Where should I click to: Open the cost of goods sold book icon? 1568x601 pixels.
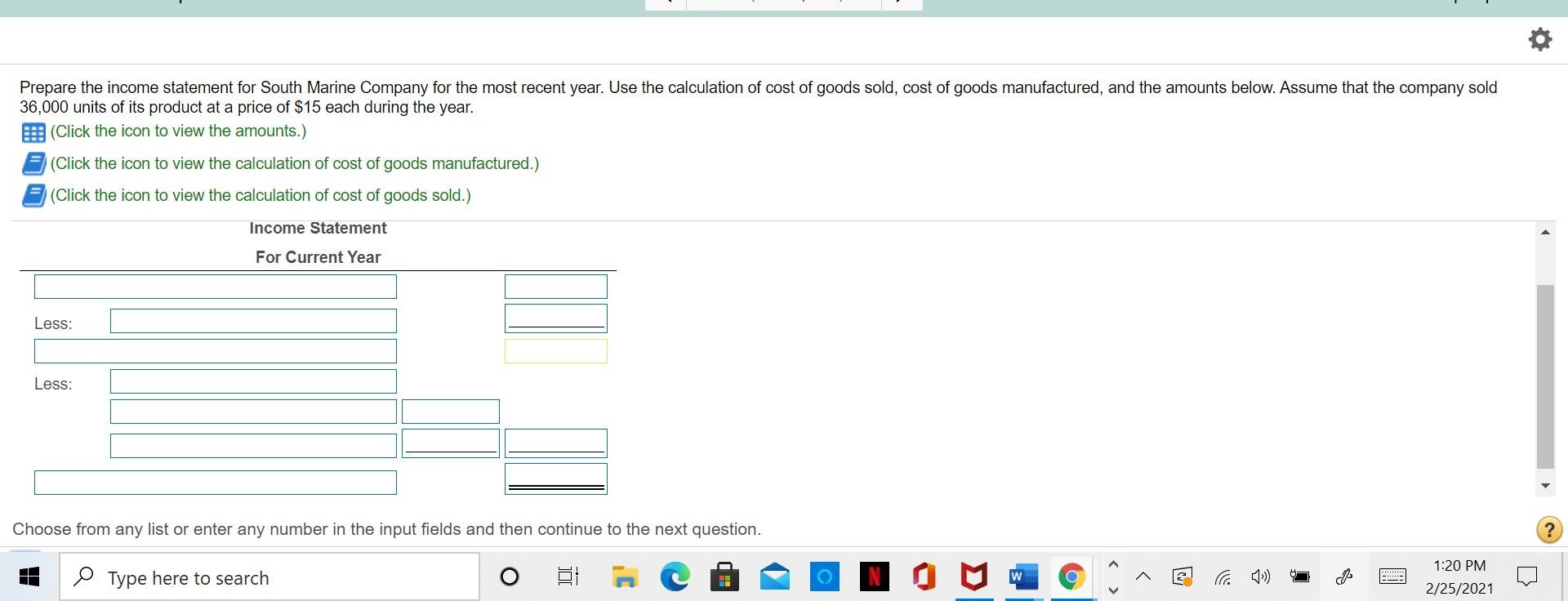coord(33,196)
